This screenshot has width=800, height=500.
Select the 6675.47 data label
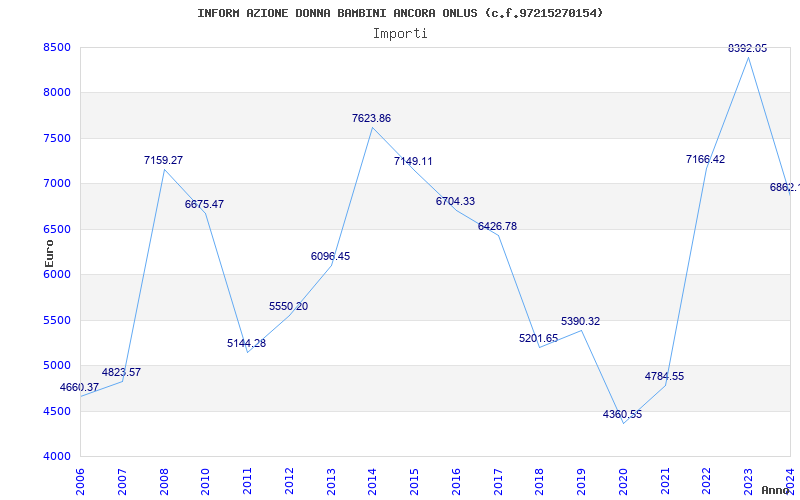(x=204, y=205)
